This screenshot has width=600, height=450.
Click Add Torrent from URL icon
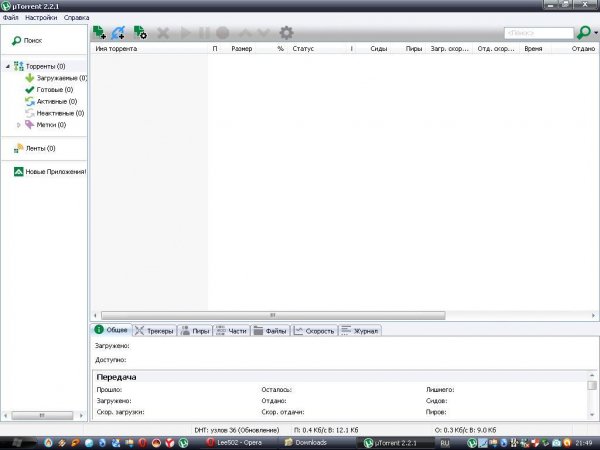119,33
